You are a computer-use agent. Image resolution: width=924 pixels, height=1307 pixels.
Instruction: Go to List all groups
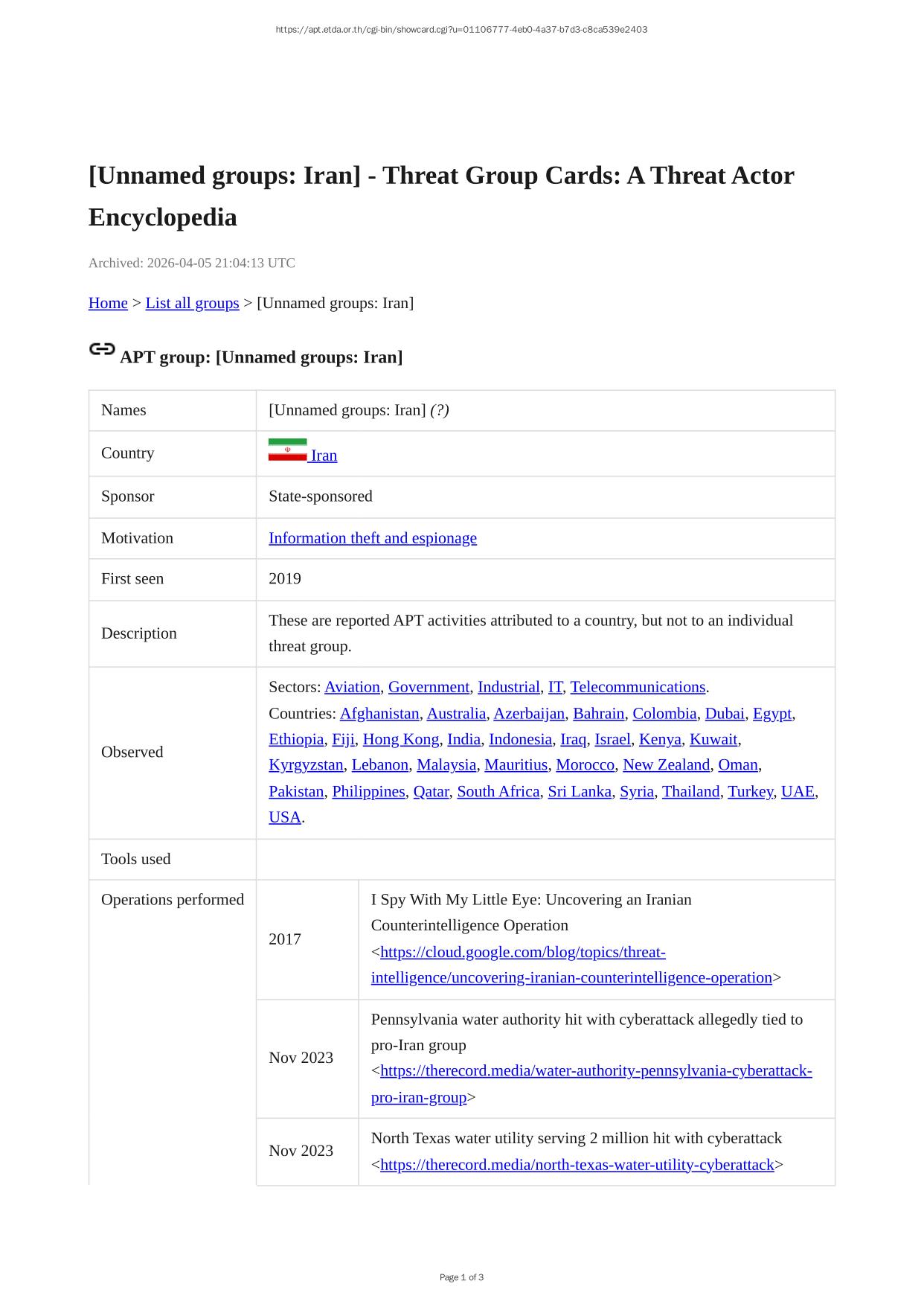click(192, 303)
